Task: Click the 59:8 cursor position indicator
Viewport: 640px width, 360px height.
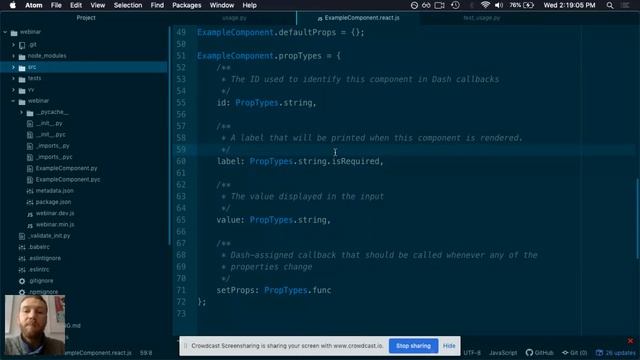Action: (146, 353)
